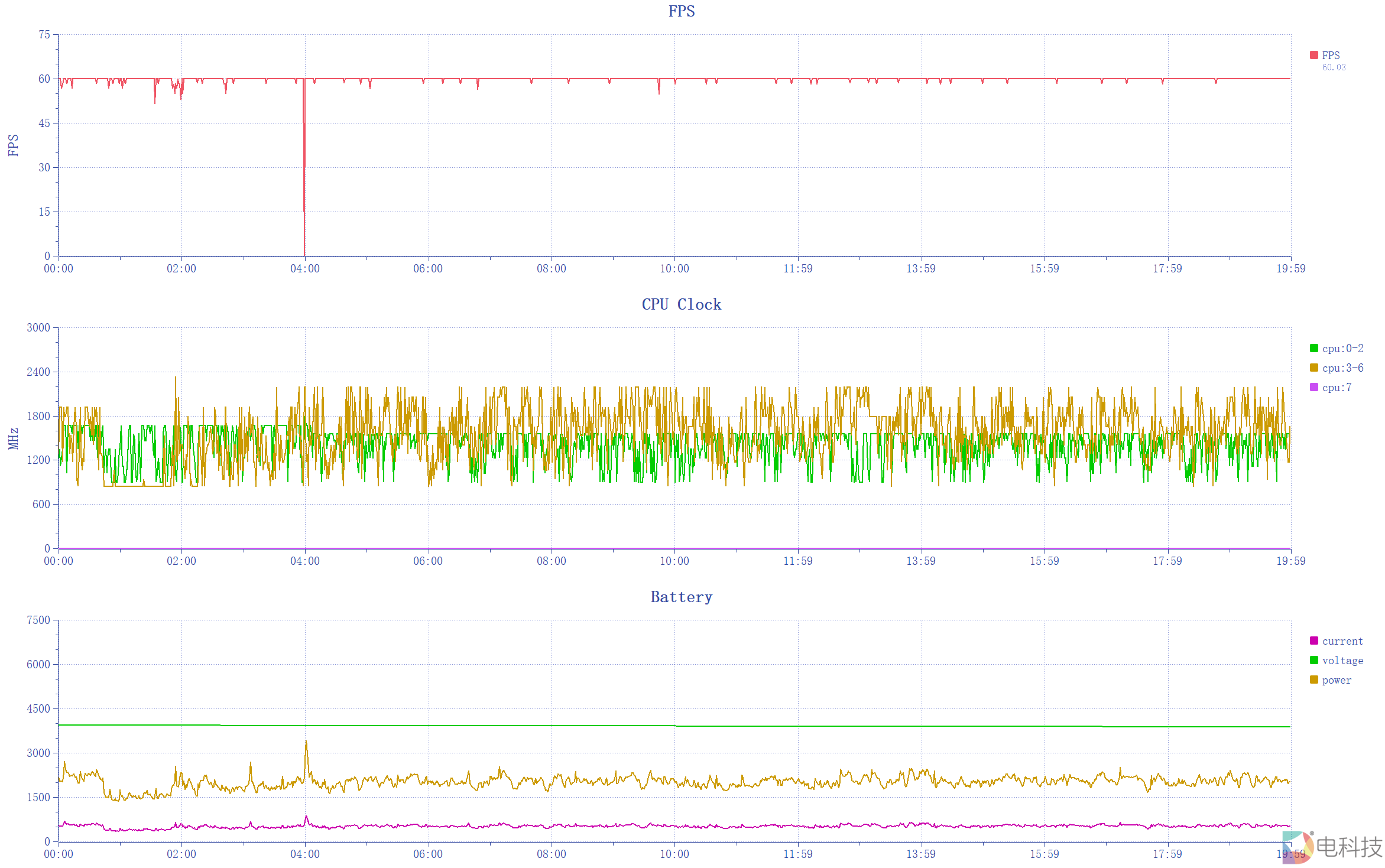Click the MHz axis label on CPU chart
The image size is (1385, 868).
13,438
